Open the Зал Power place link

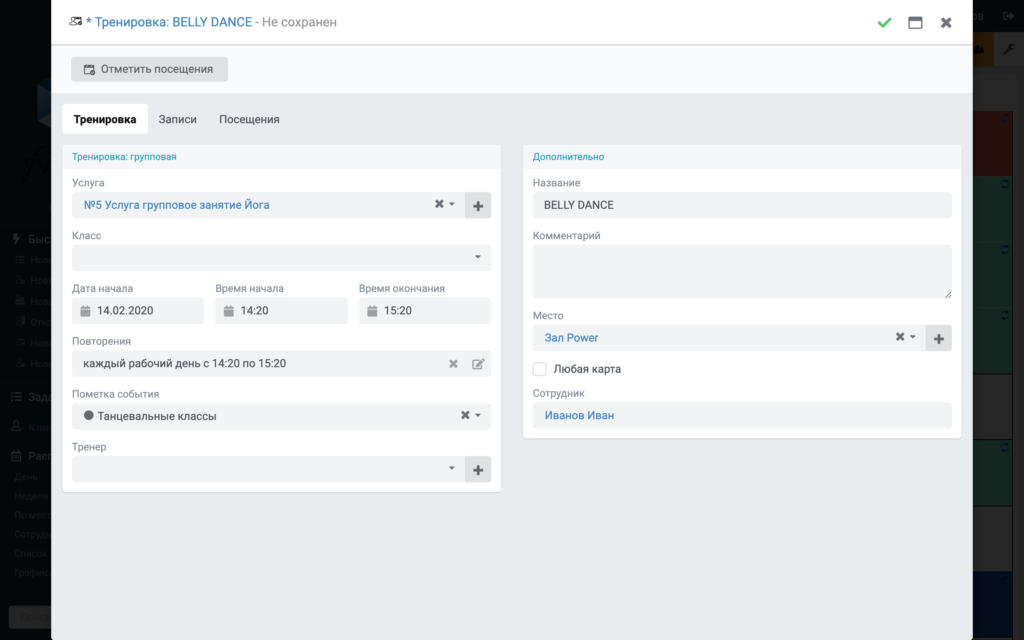(571, 338)
